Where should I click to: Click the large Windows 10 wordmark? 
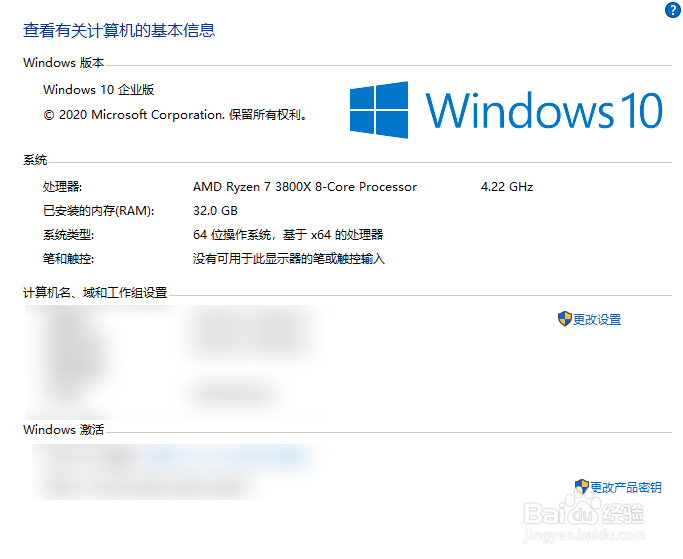coord(544,110)
